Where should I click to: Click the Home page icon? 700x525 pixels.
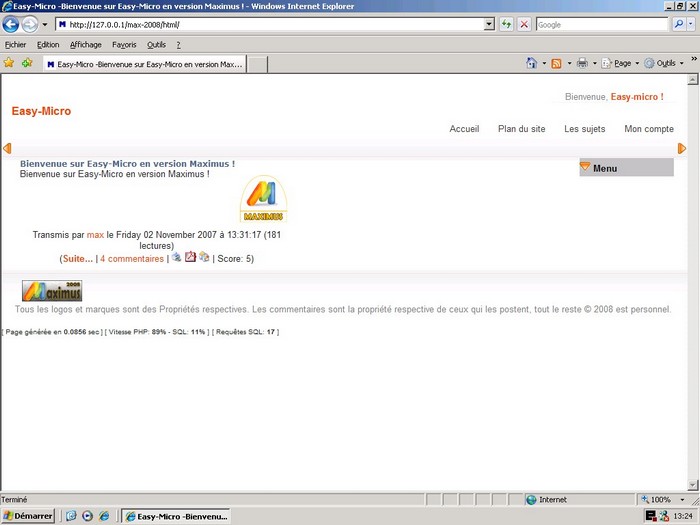531,63
